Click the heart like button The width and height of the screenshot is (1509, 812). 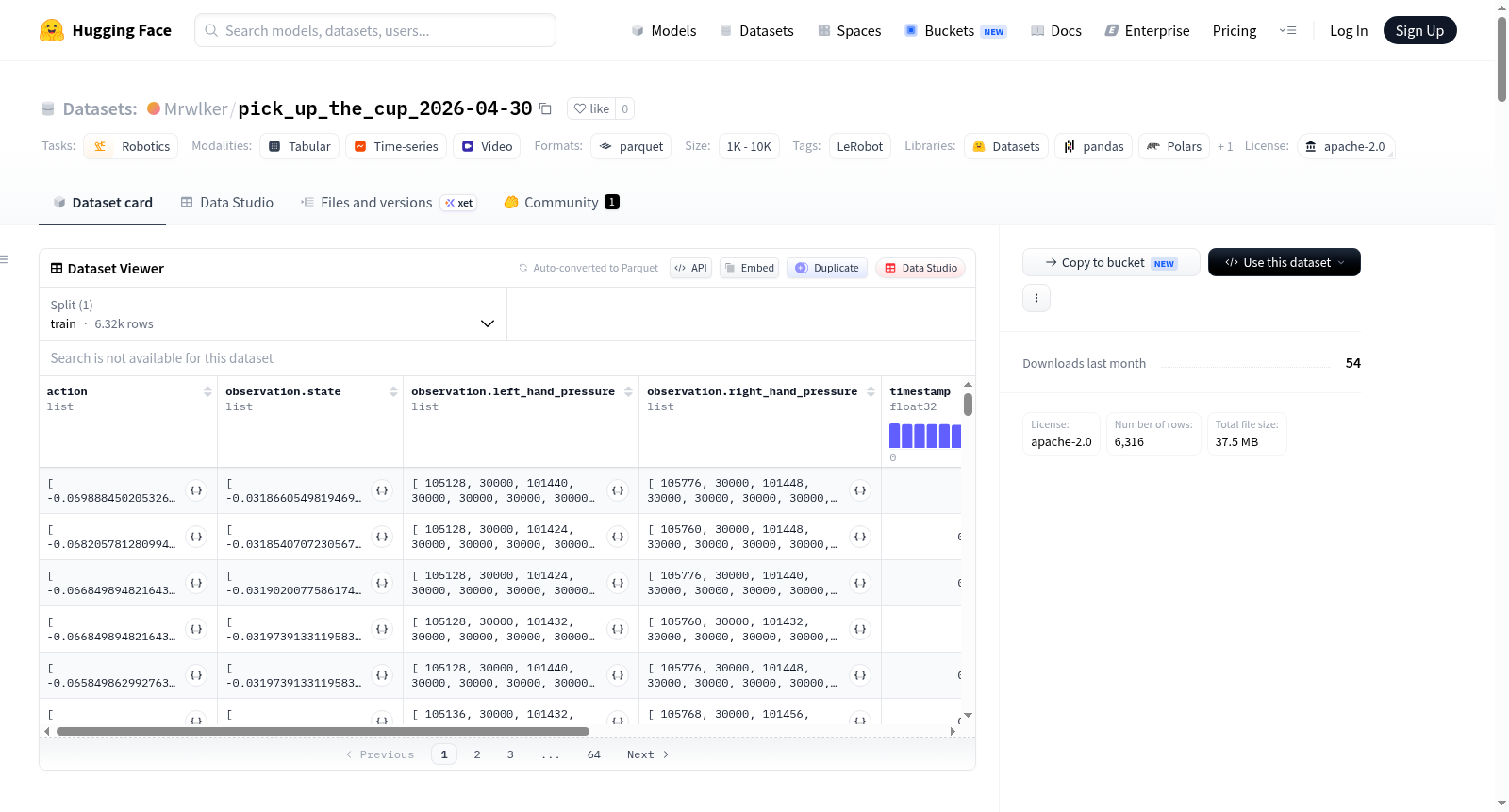click(591, 108)
